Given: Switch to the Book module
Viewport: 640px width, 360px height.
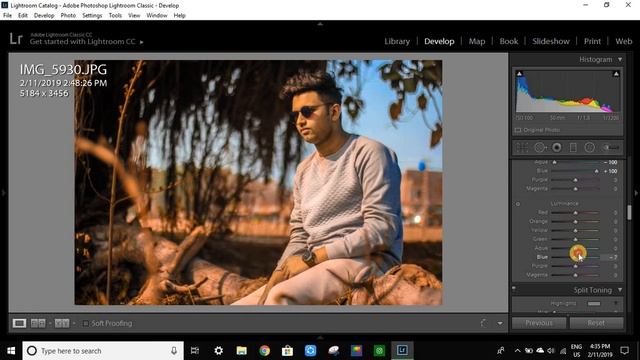Looking at the screenshot, I should [509, 41].
